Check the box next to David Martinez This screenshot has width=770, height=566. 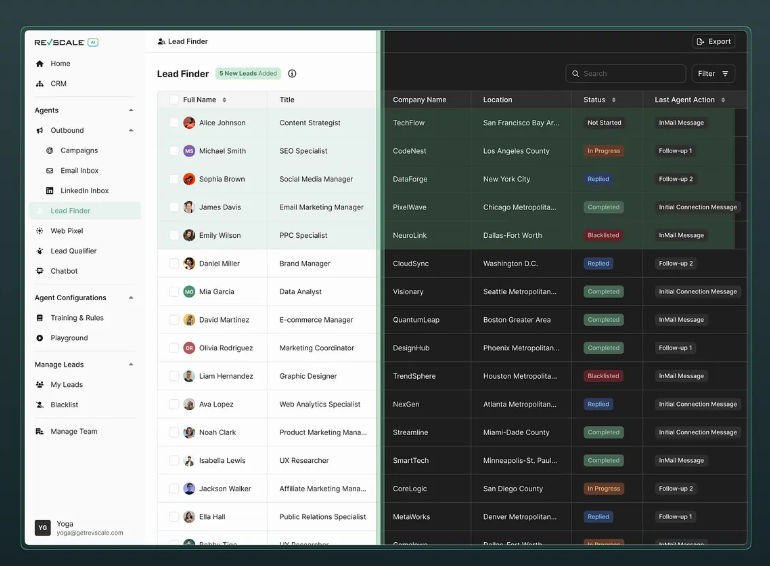(x=173, y=320)
